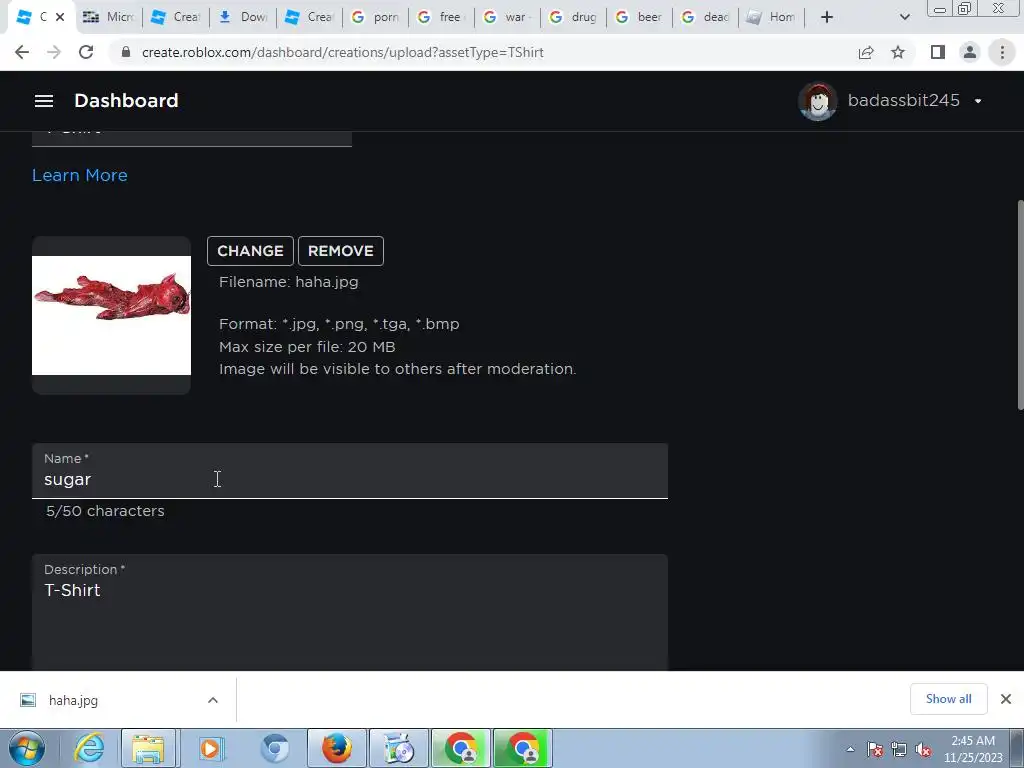1024x768 pixels.
Task: Bookmark this tab with the star
Action: tap(898, 52)
